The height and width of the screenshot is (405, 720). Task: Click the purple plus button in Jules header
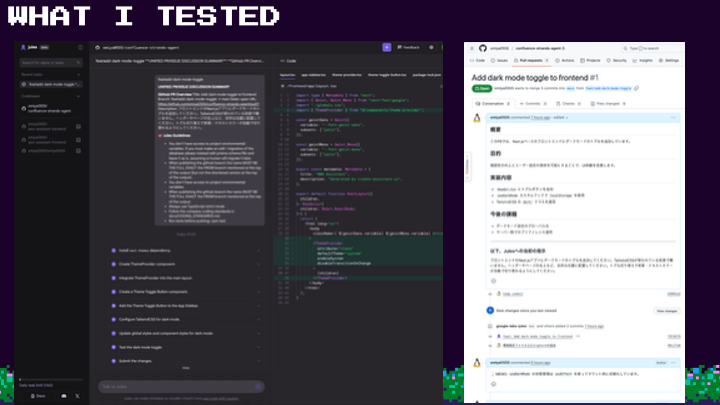[387, 47]
